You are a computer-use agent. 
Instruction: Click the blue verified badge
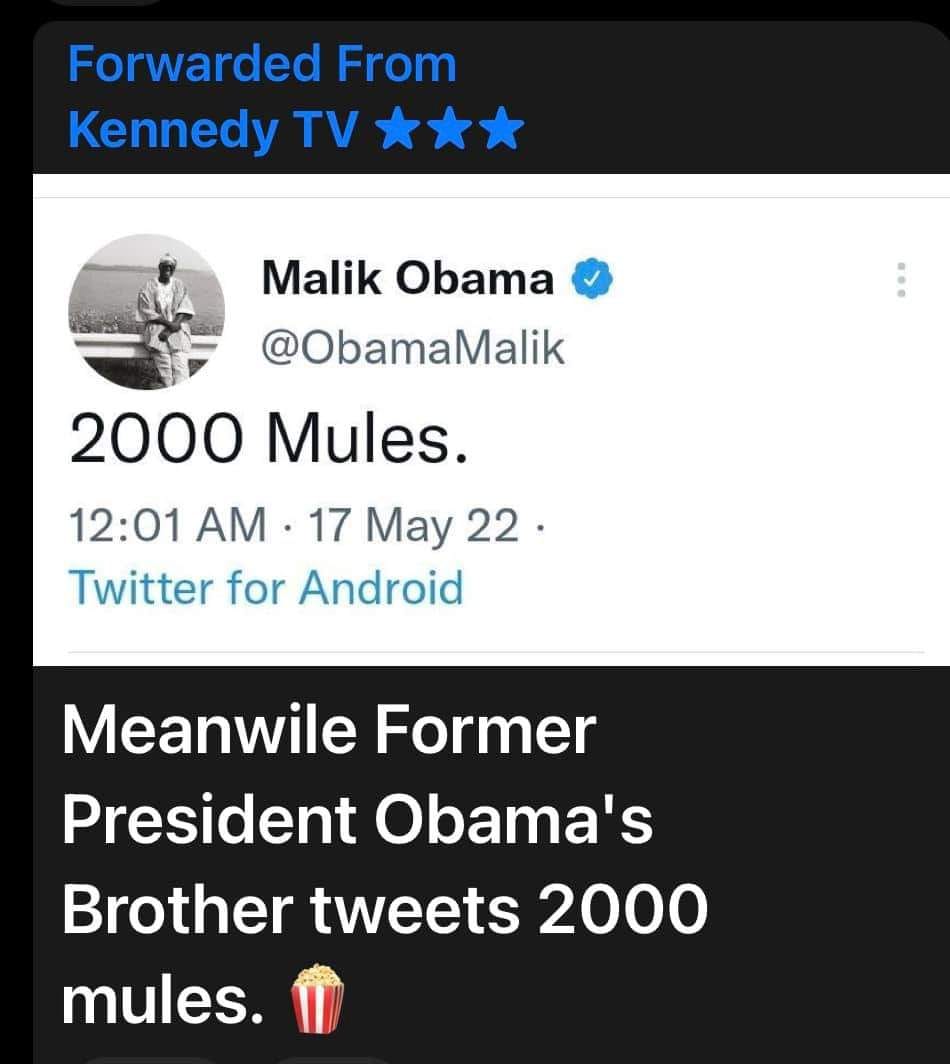click(x=592, y=280)
